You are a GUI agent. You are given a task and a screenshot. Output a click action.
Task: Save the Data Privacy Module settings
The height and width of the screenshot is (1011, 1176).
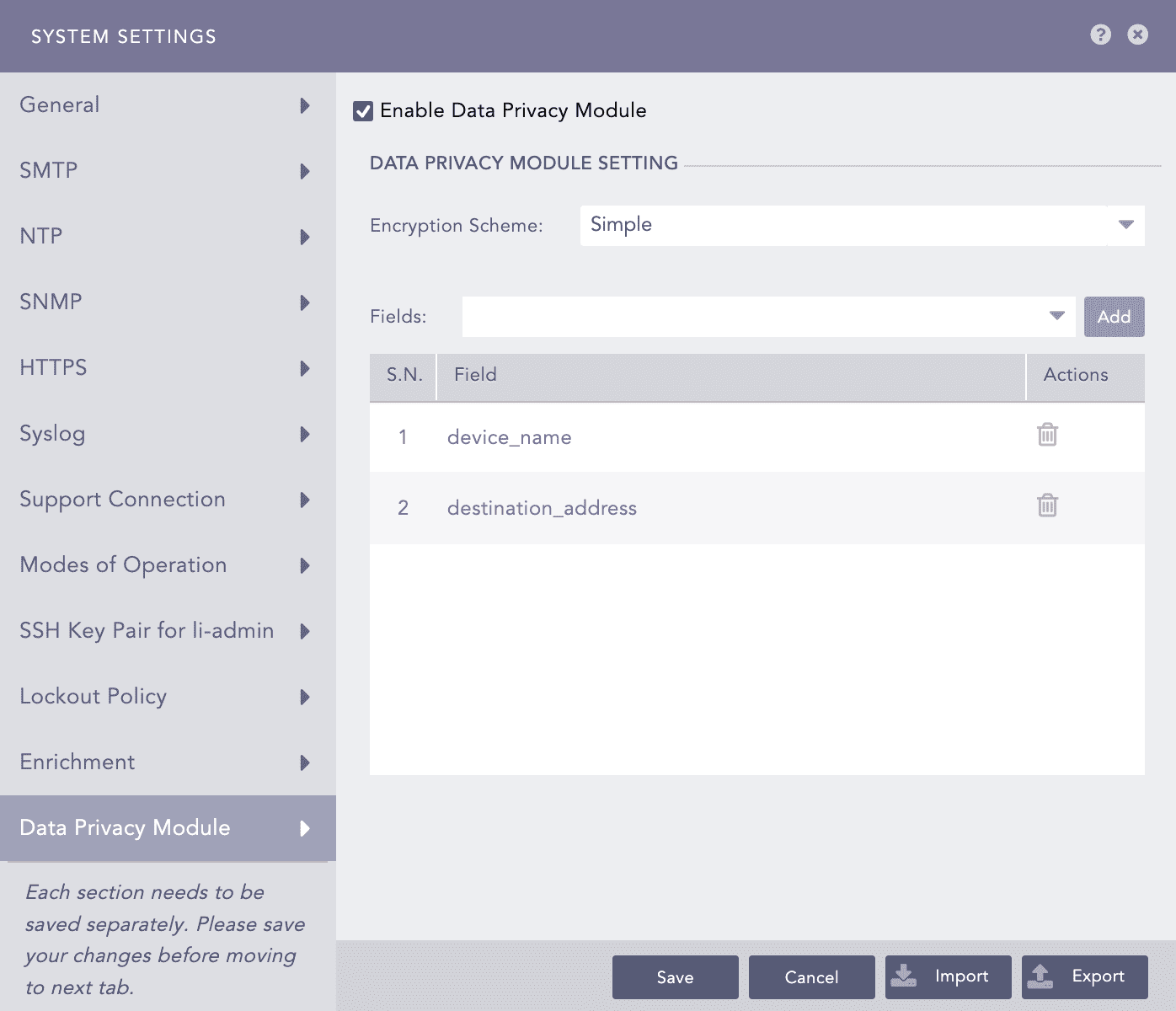point(674,977)
